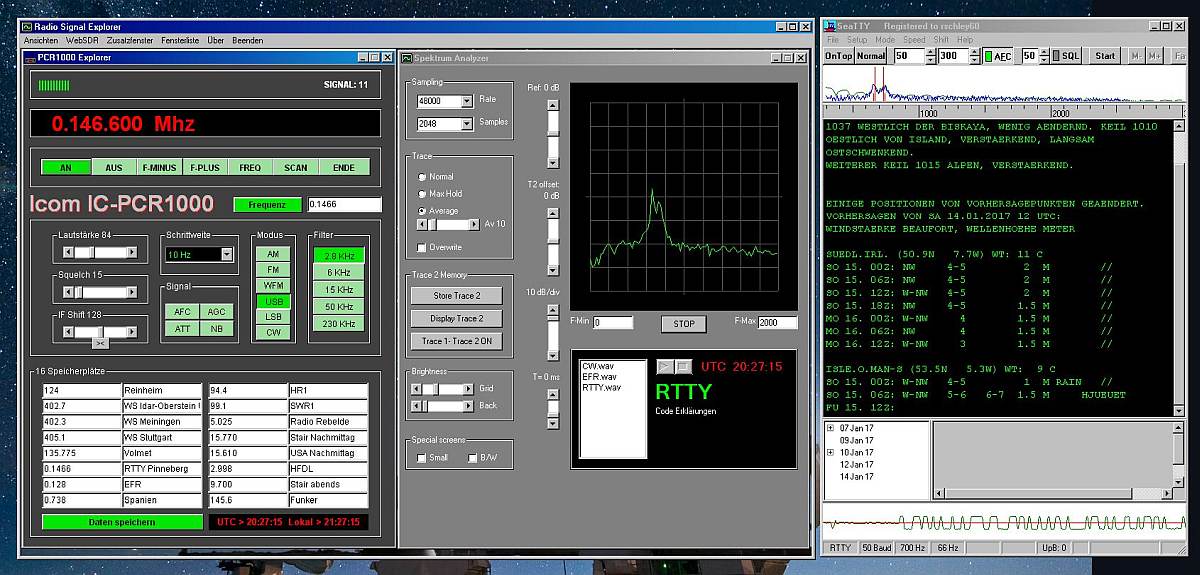The width and height of the screenshot is (1200, 575).
Task: Click the Store Trace 2 button
Action: [x=457, y=296]
